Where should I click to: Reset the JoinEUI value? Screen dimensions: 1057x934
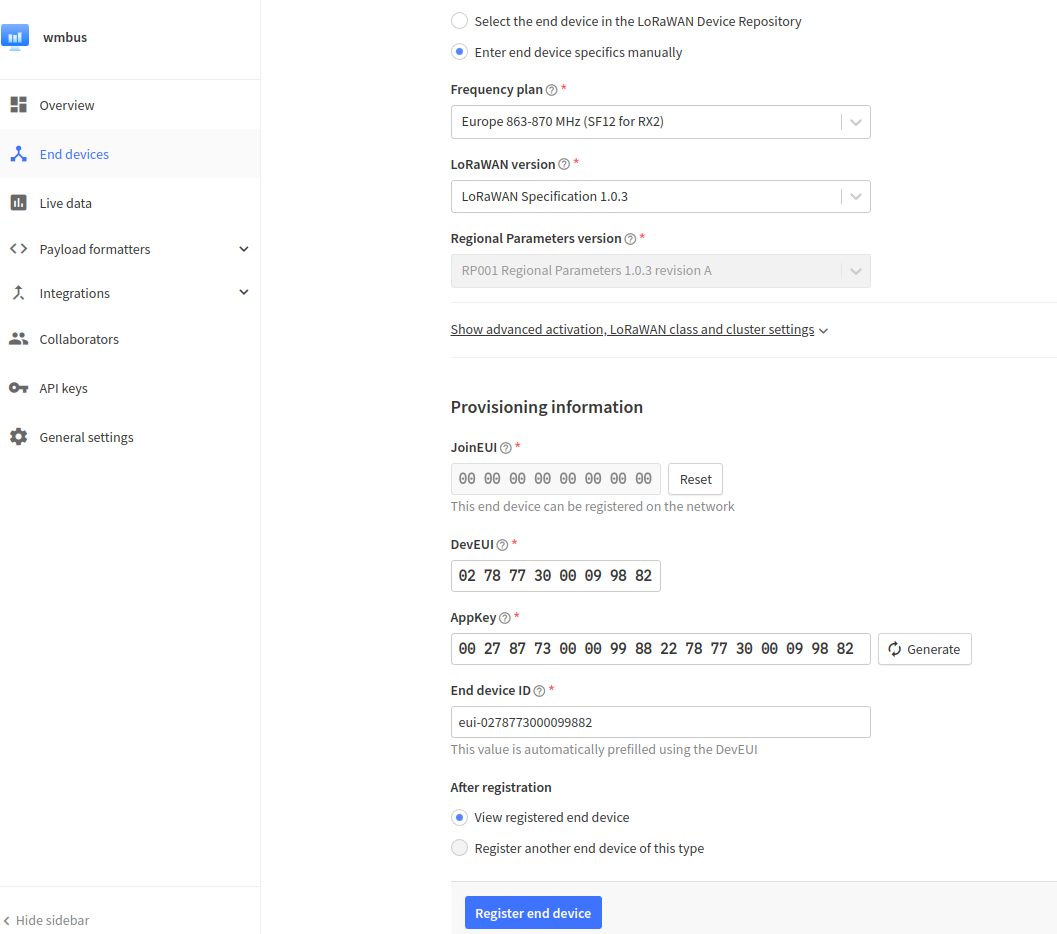[695, 479]
